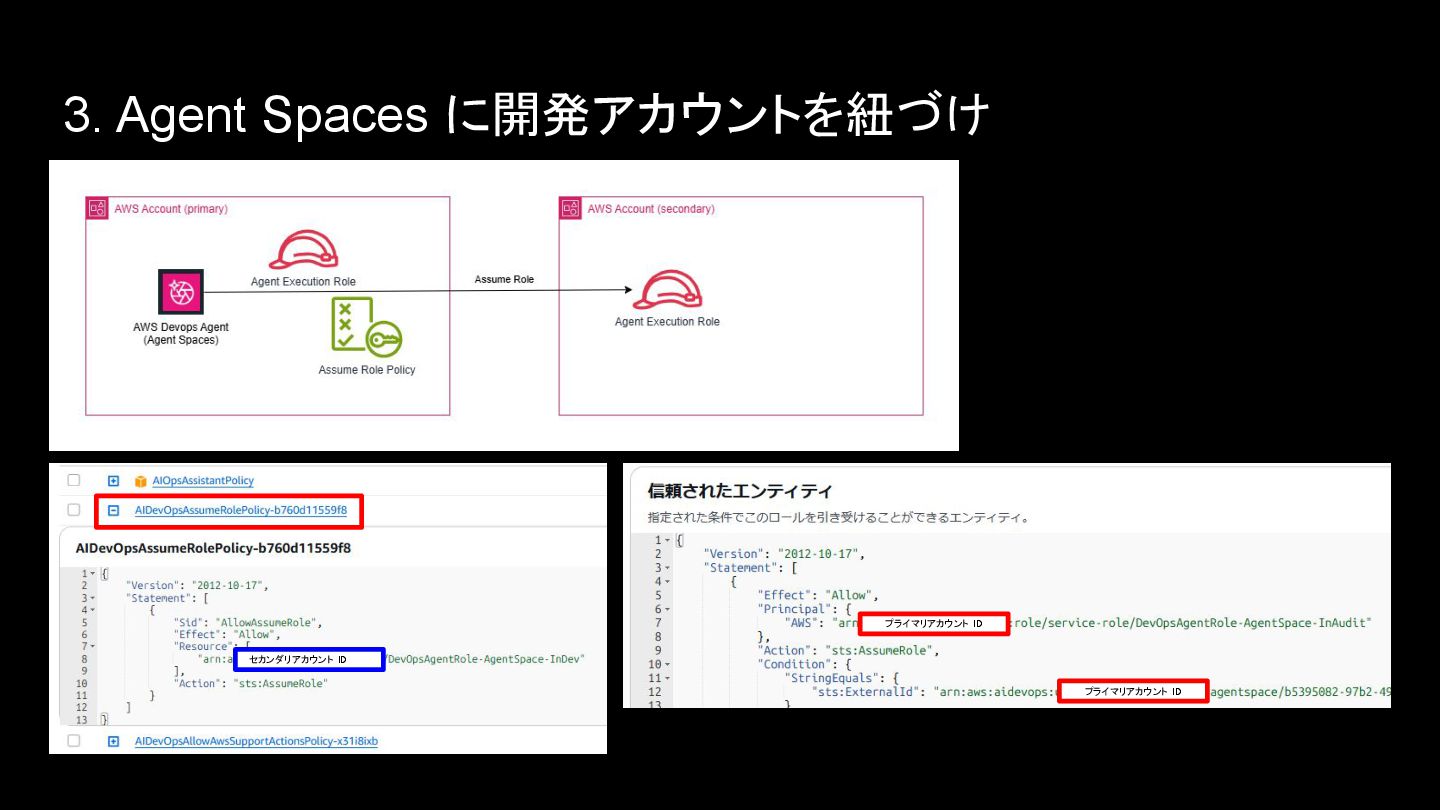This screenshot has height=810, width=1440.
Task: Check the AIDevOpsAllowAwsSupportActionsPolicy row checkbox
Action: 74,741
